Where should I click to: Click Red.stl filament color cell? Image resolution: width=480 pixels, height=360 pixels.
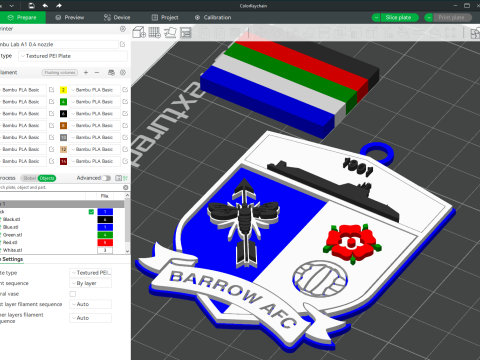[x=105, y=242]
